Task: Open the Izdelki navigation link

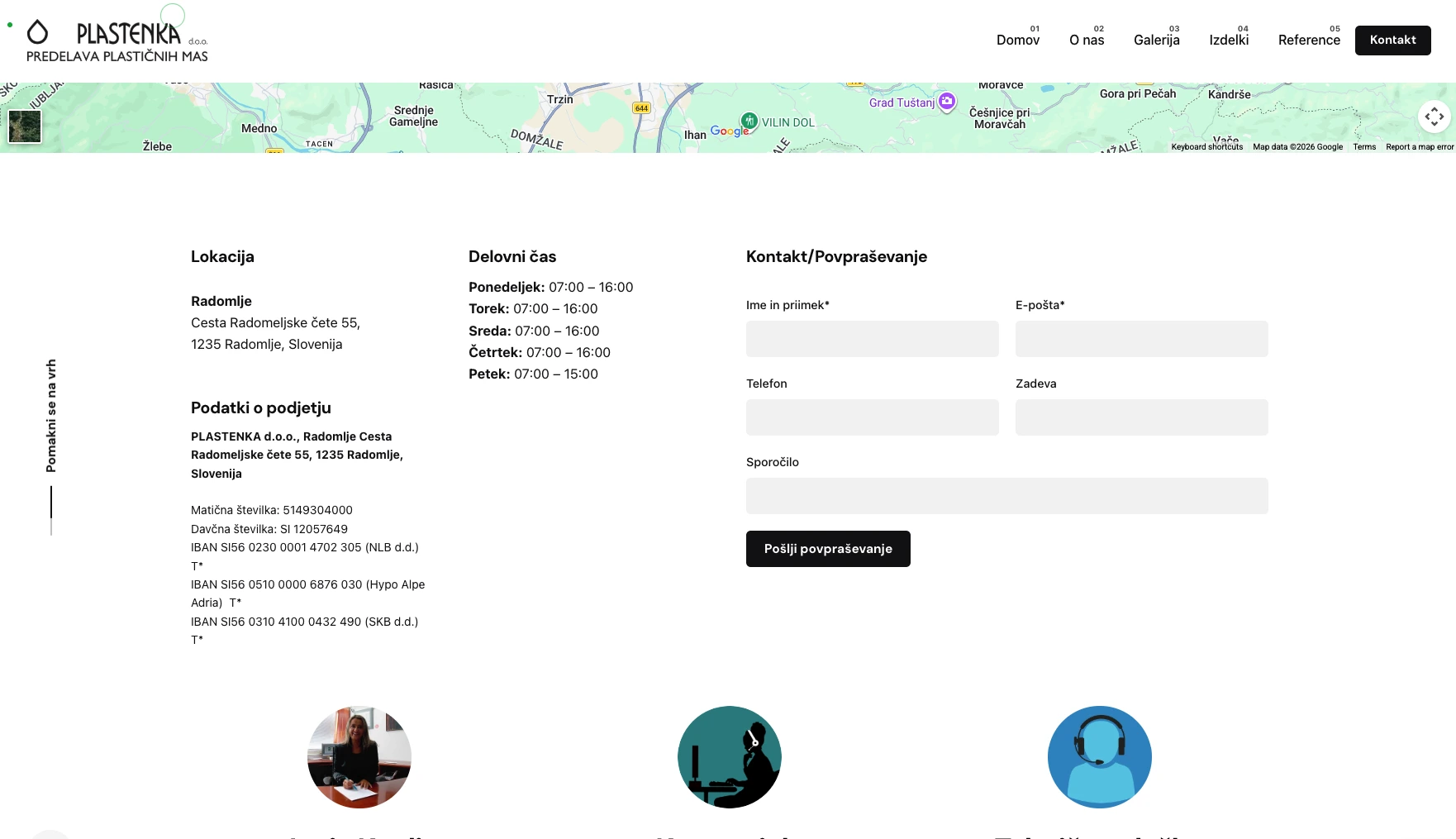Action: [x=1229, y=40]
